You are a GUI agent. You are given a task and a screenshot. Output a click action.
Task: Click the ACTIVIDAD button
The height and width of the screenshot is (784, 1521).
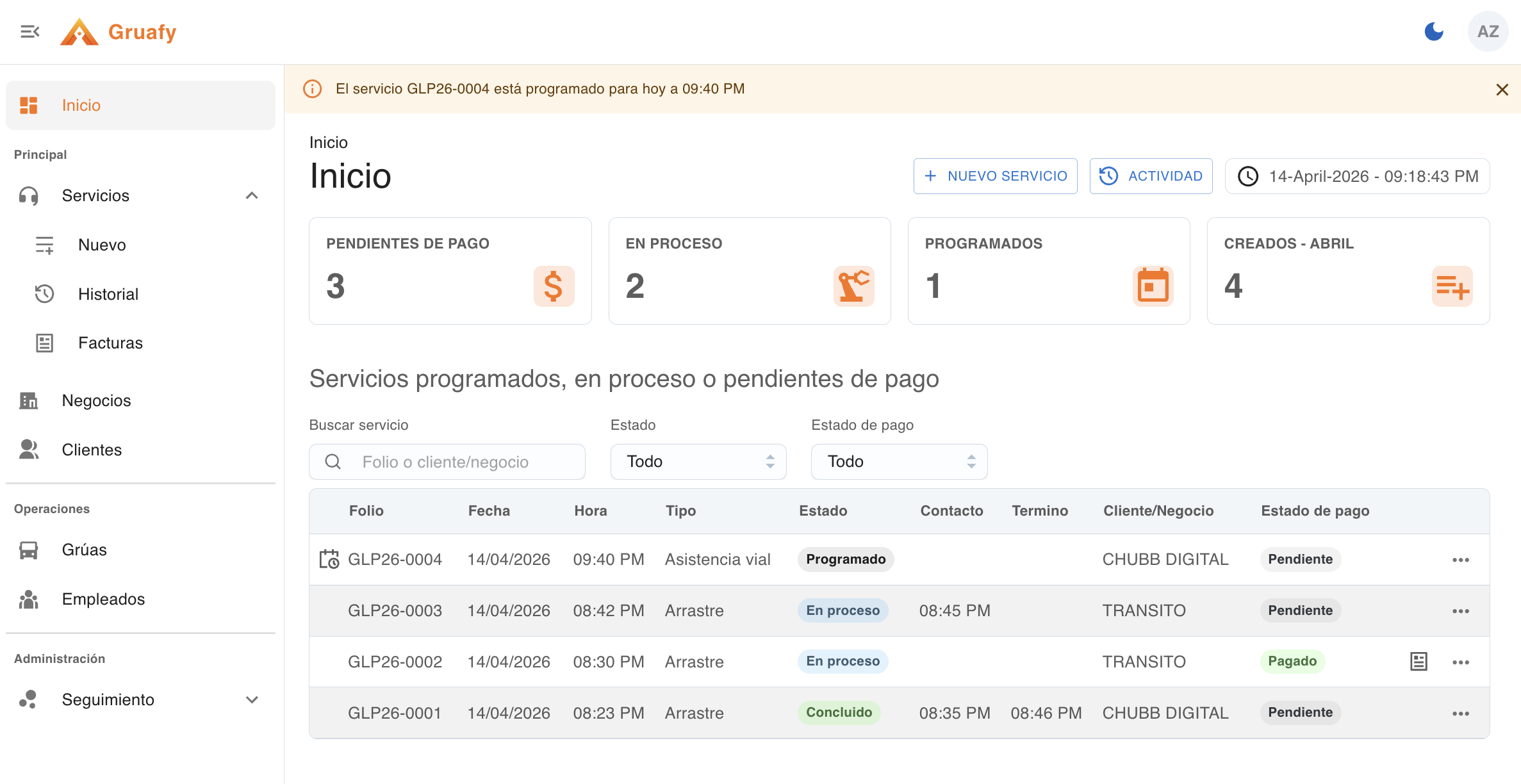[1151, 176]
